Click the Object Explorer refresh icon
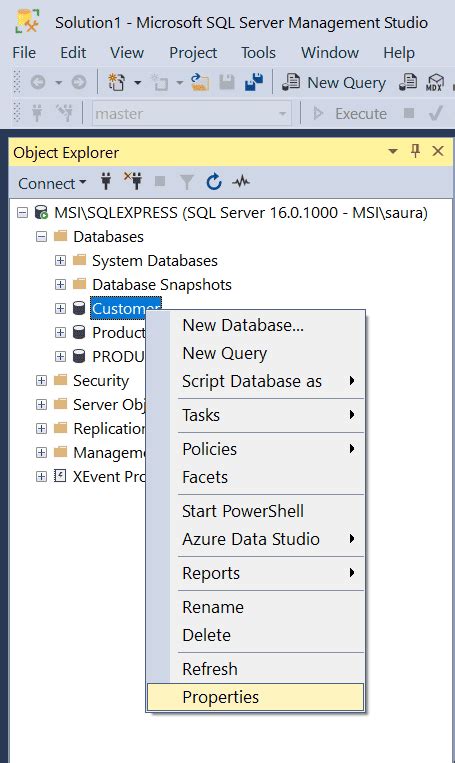This screenshot has width=455, height=763. pyautogui.click(x=214, y=182)
